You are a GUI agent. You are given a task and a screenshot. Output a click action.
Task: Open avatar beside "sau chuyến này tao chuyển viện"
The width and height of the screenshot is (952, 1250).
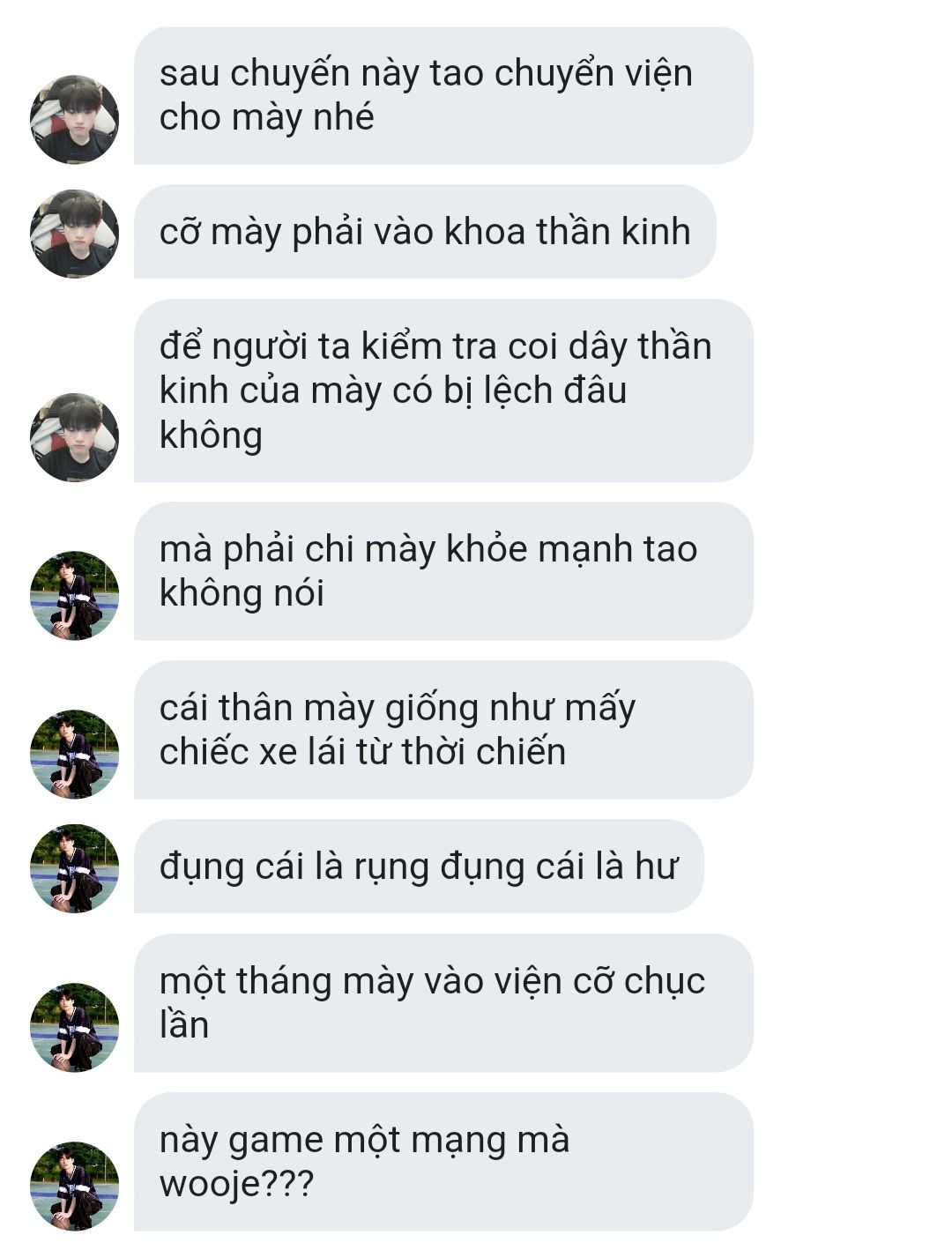coord(74,119)
